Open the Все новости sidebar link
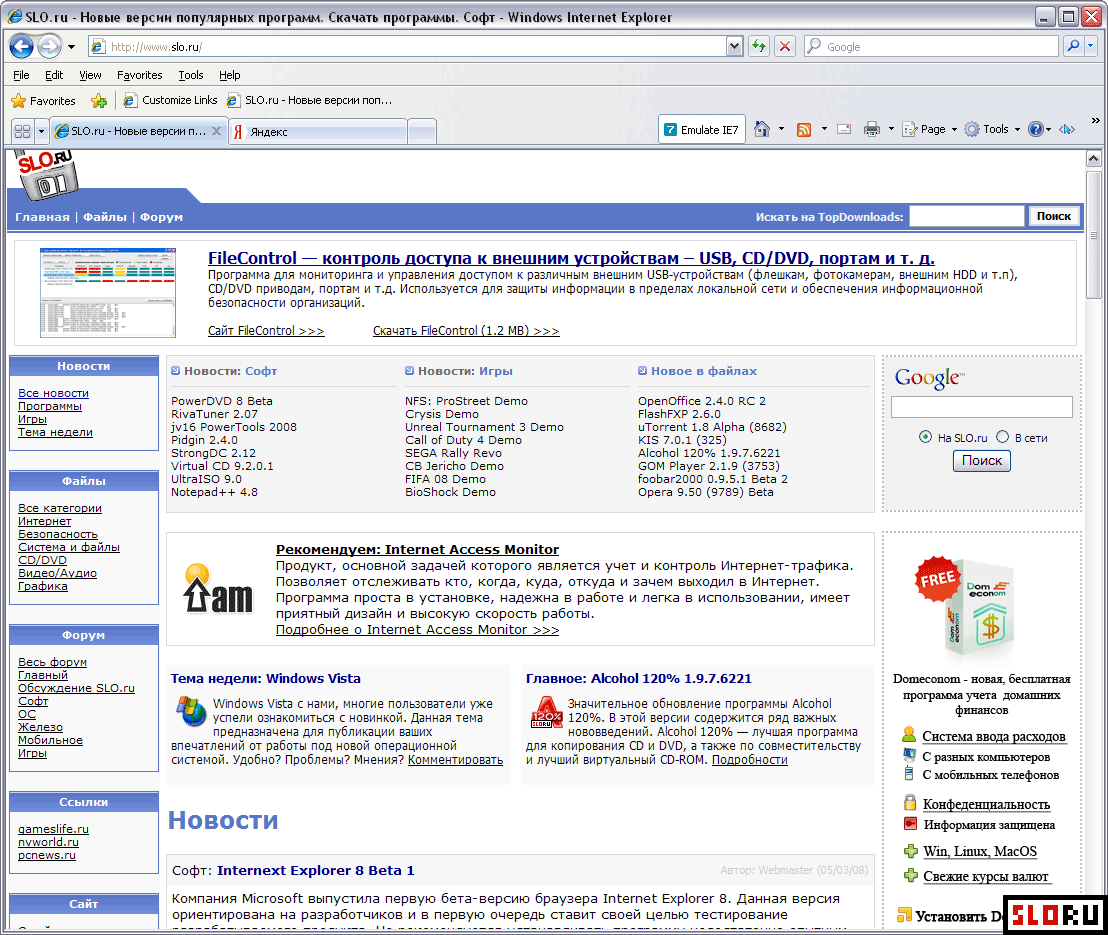The width and height of the screenshot is (1108, 935). click(x=54, y=393)
